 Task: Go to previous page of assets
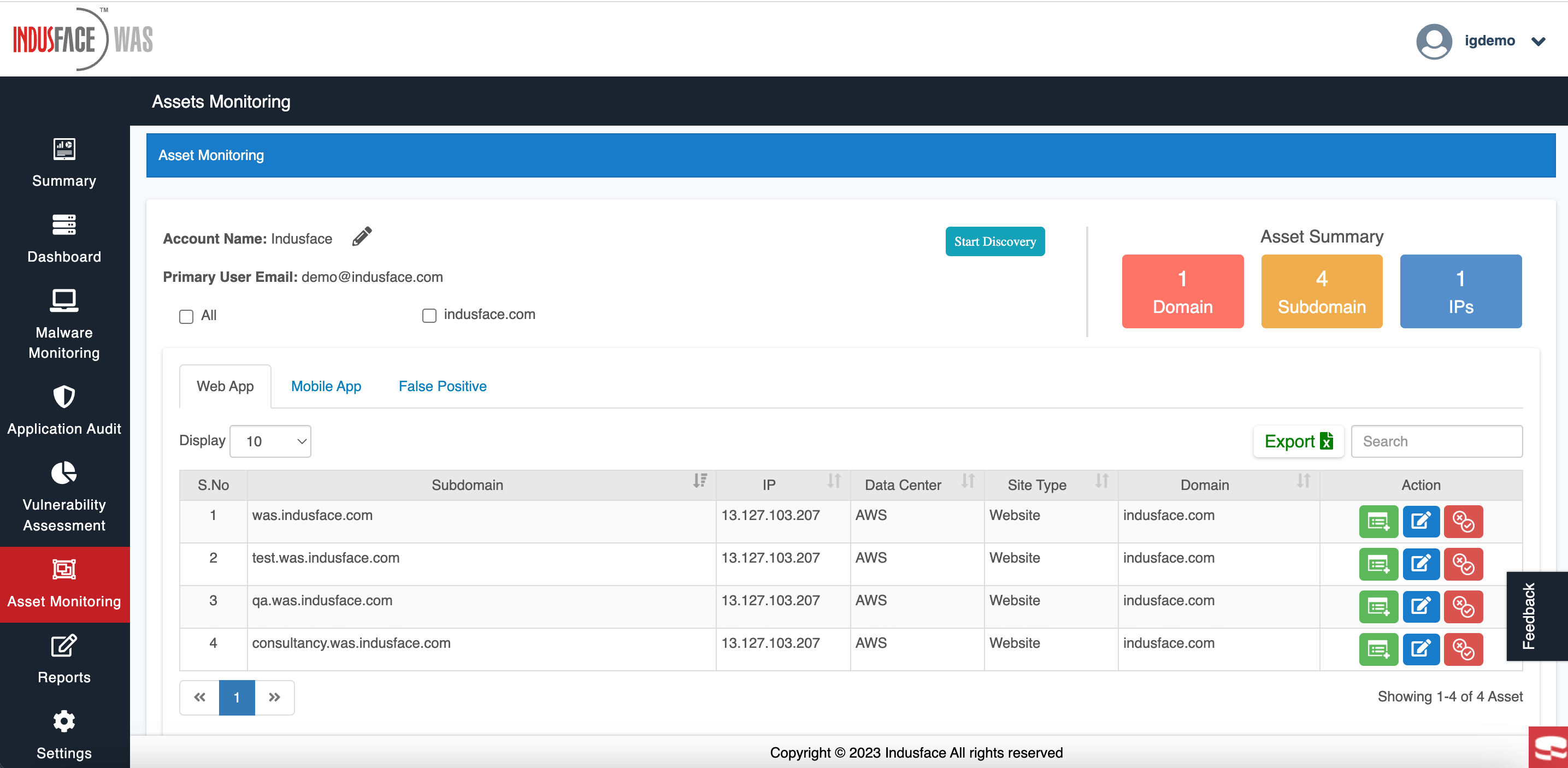click(x=199, y=698)
